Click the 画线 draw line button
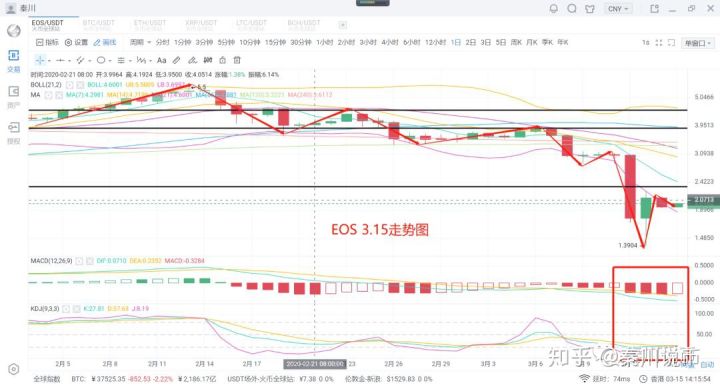This screenshot has width=720, height=387. click(x=105, y=42)
